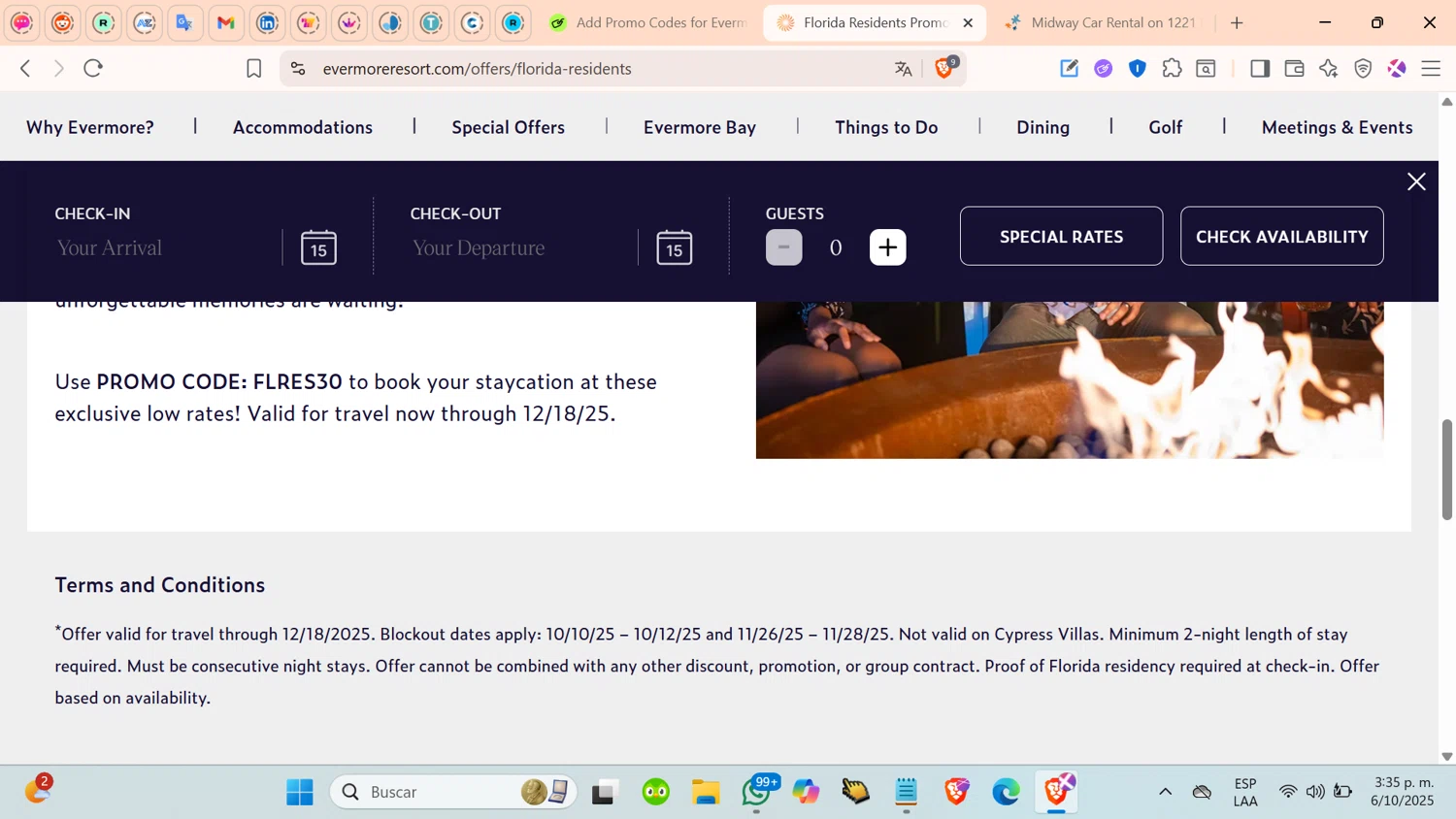The image size is (1456, 819).
Task: Open File Explorer from the taskbar
Action: pos(706,792)
